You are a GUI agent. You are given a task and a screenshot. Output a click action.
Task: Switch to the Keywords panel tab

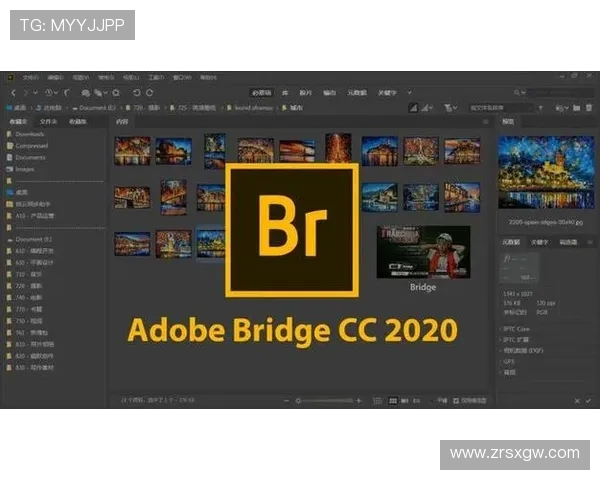pos(539,241)
